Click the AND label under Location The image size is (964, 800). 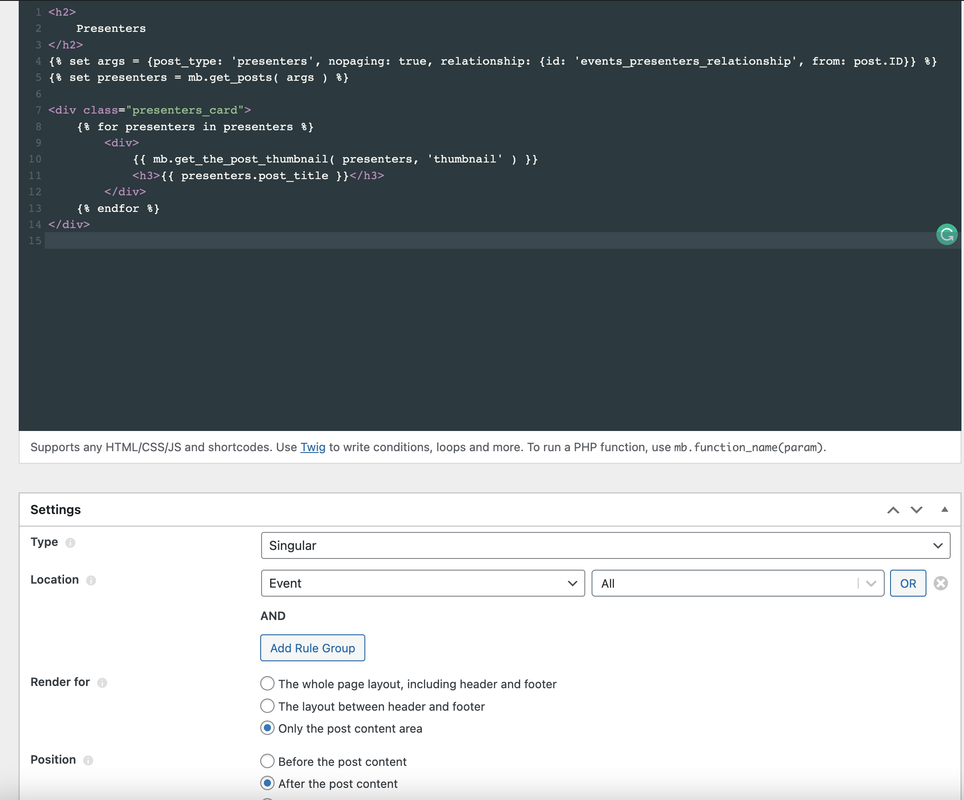pos(273,616)
